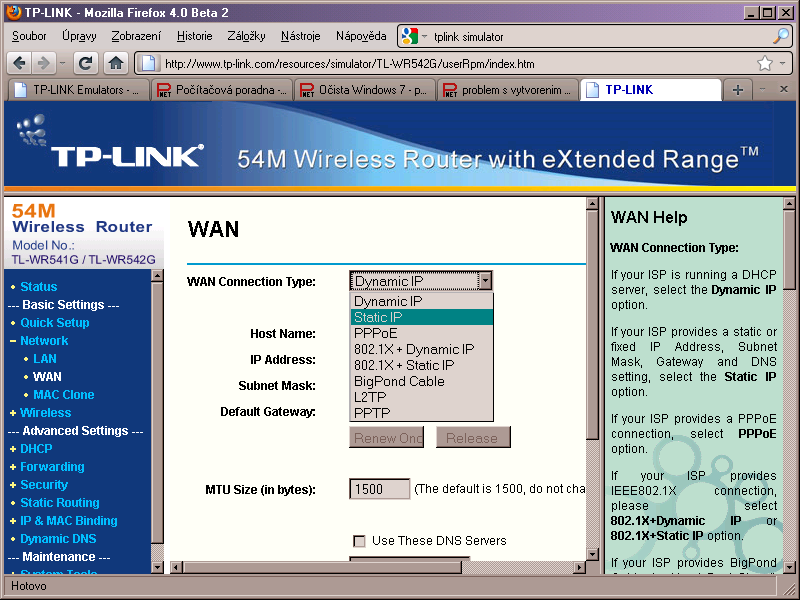
Task: Click the browser Back arrow button
Action: coord(19,63)
